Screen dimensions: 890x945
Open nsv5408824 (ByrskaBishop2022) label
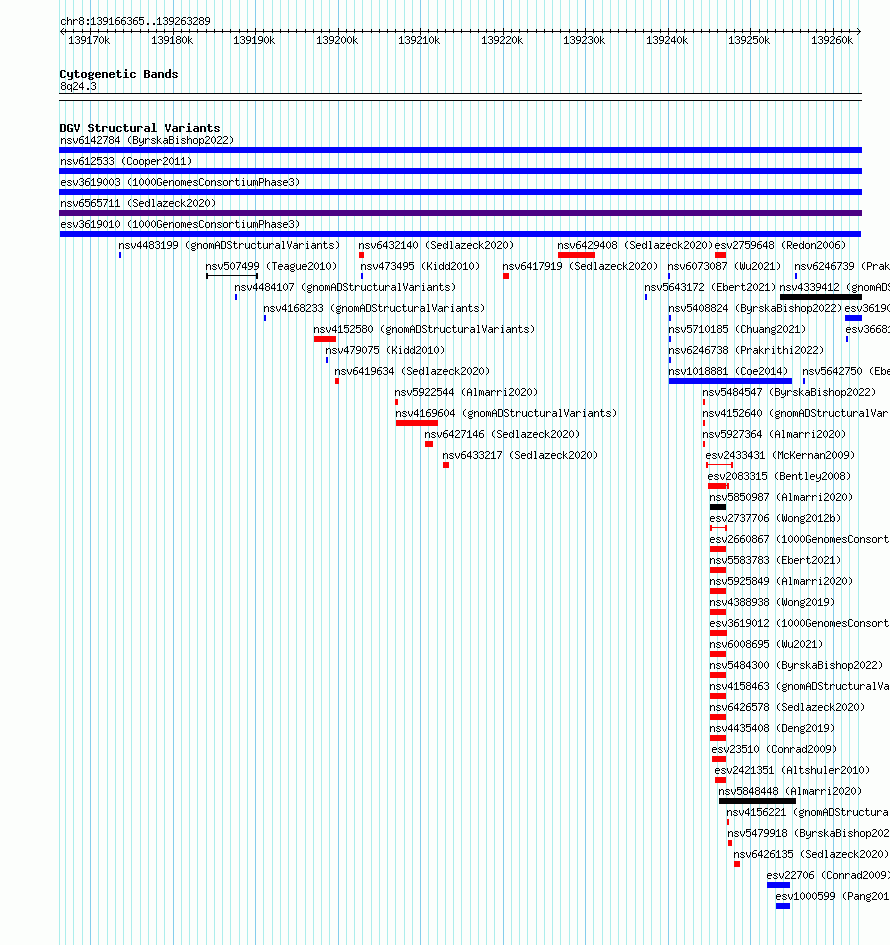point(755,309)
